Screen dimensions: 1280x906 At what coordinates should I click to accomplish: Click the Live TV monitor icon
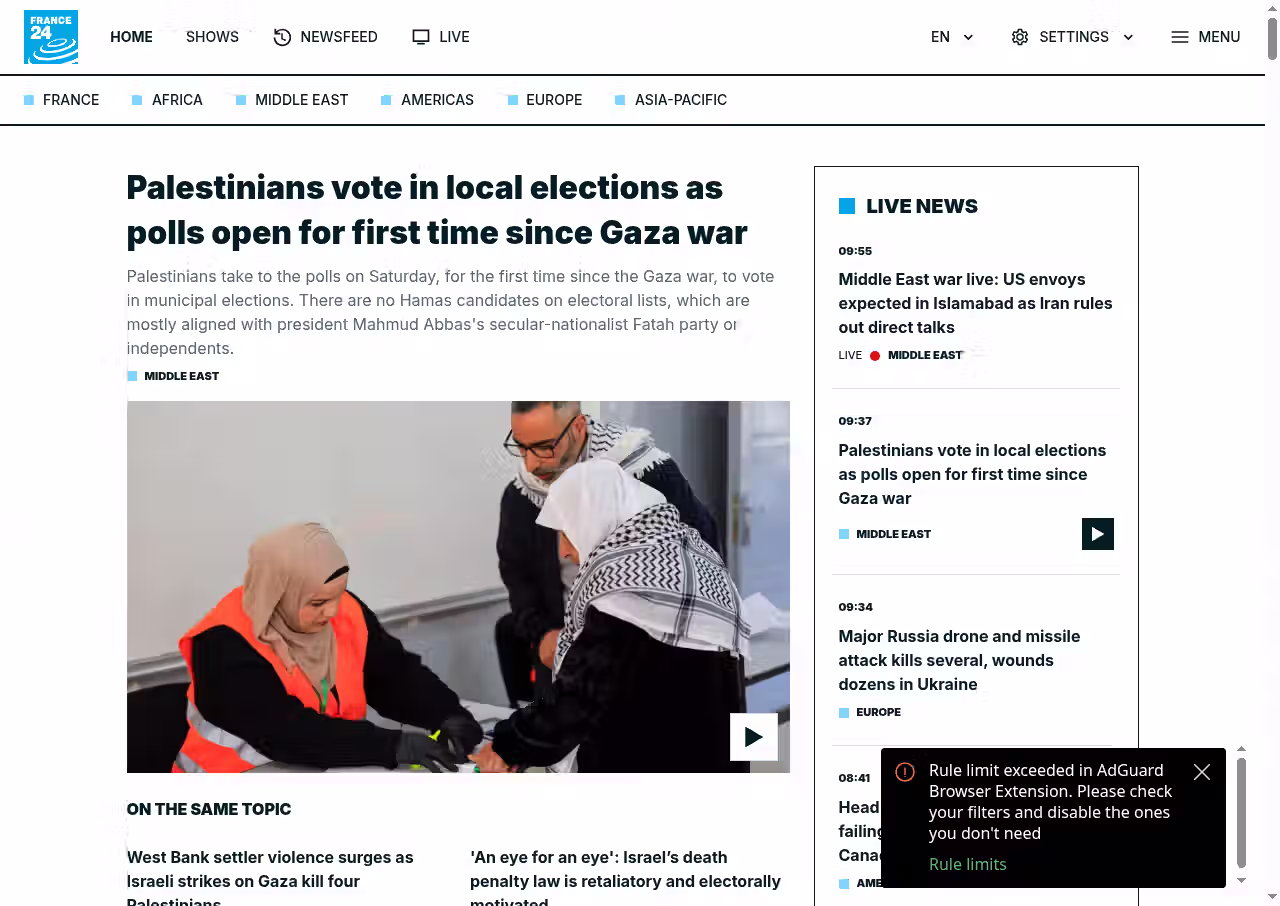(x=421, y=37)
